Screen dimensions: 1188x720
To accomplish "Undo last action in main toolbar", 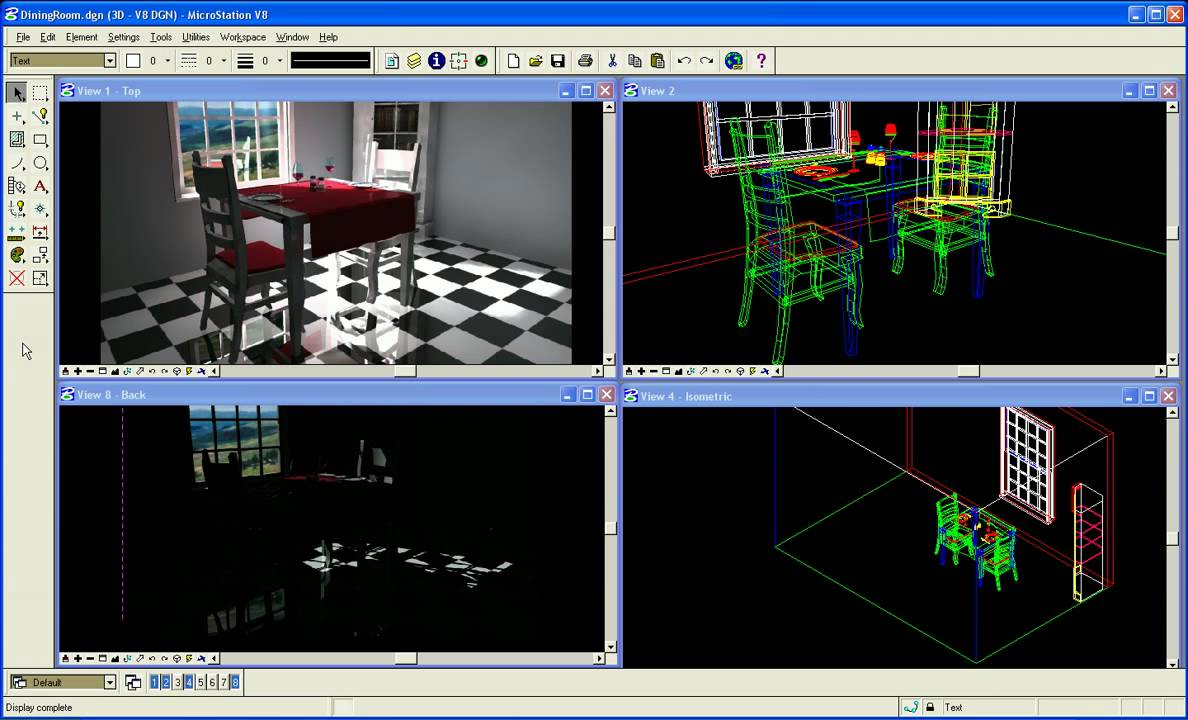I will [x=684, y=61].
